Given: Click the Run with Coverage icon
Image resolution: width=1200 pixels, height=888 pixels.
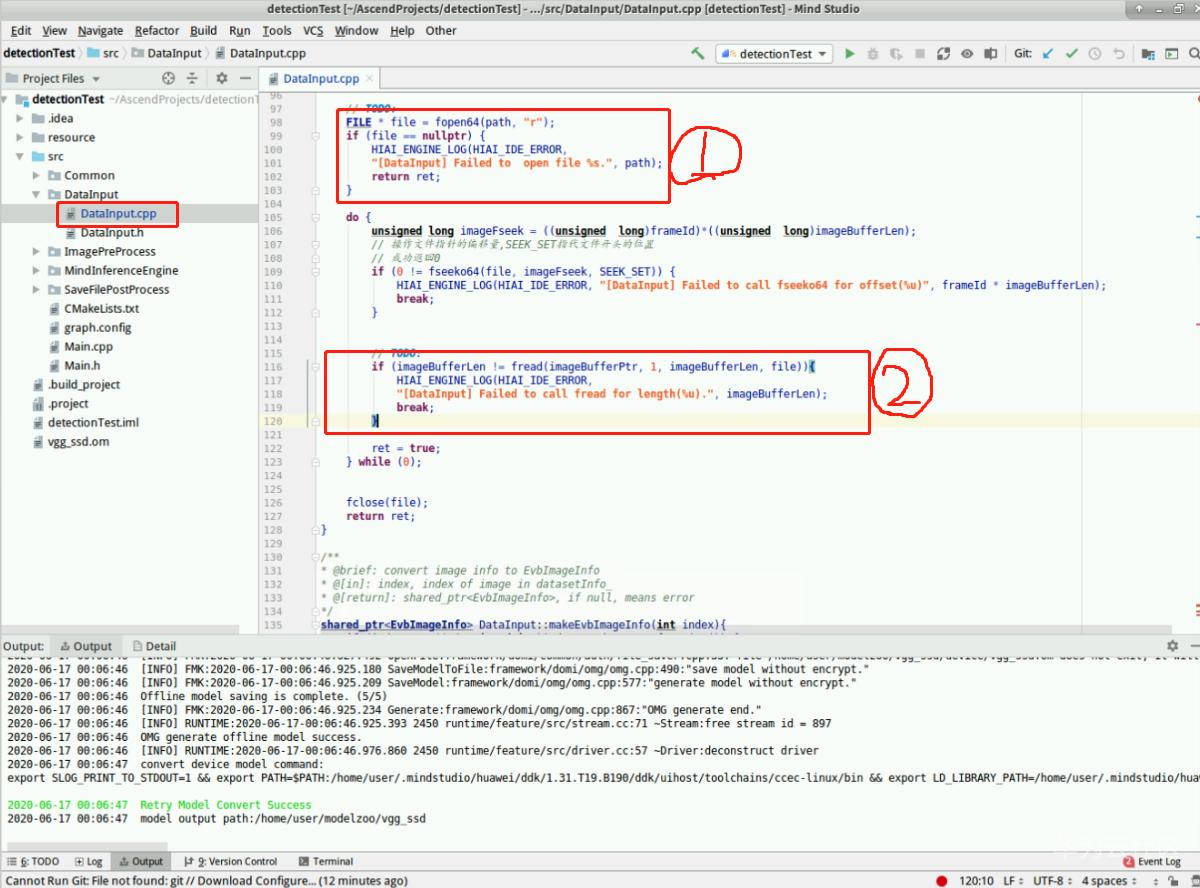Looking at the screenshot, I should coord(896,54).
